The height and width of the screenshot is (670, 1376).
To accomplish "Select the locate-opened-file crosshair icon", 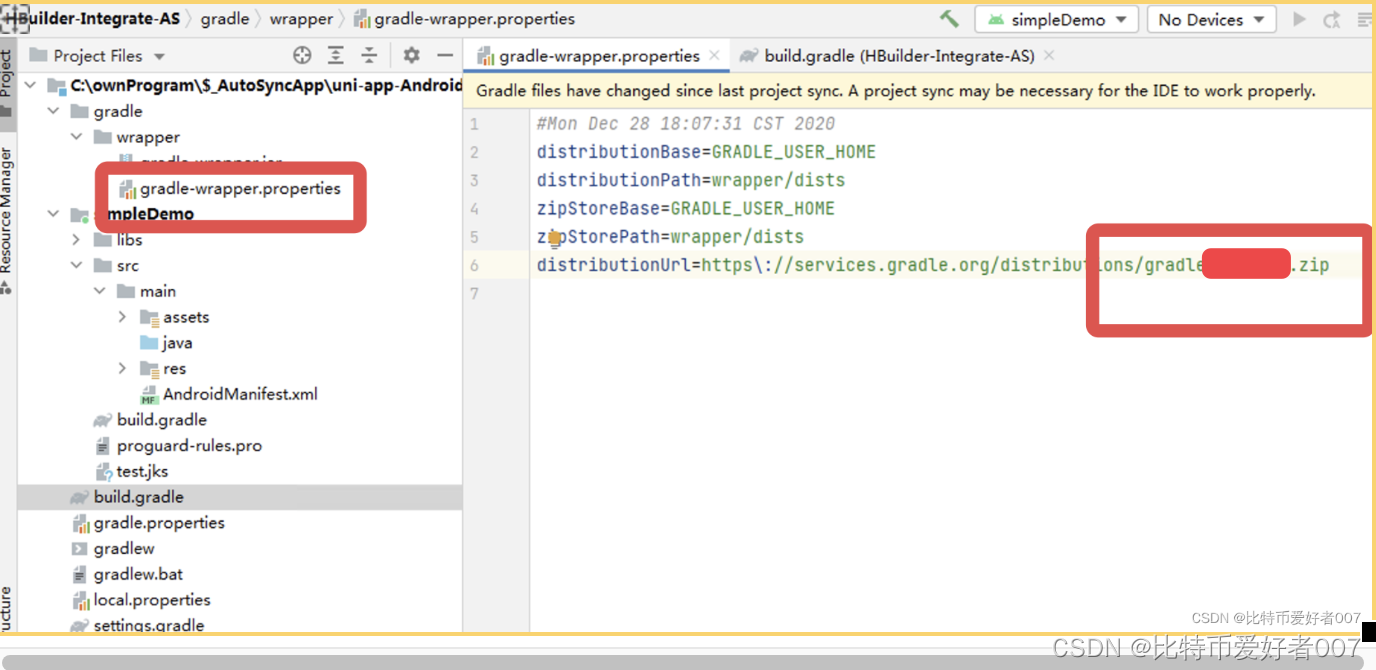I will (x=302, y=55).
